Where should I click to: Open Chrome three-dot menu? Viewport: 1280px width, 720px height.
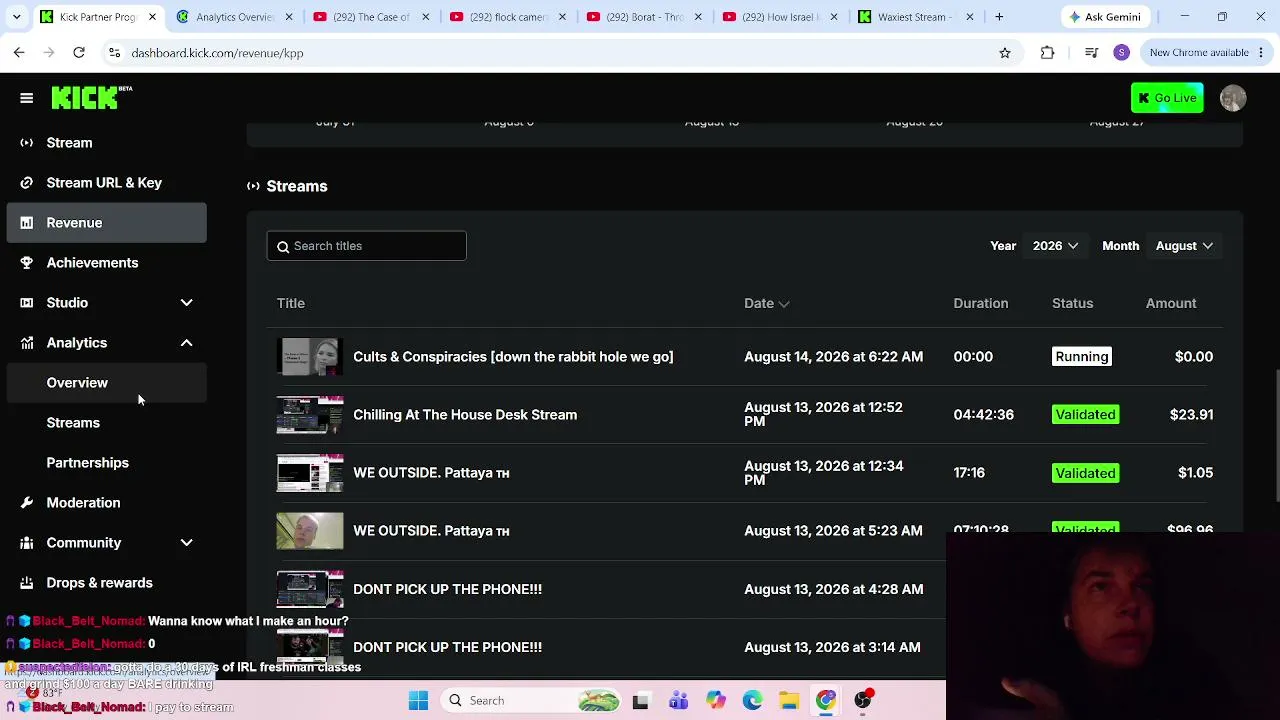pyautogui.click(x=1260, y=53)
